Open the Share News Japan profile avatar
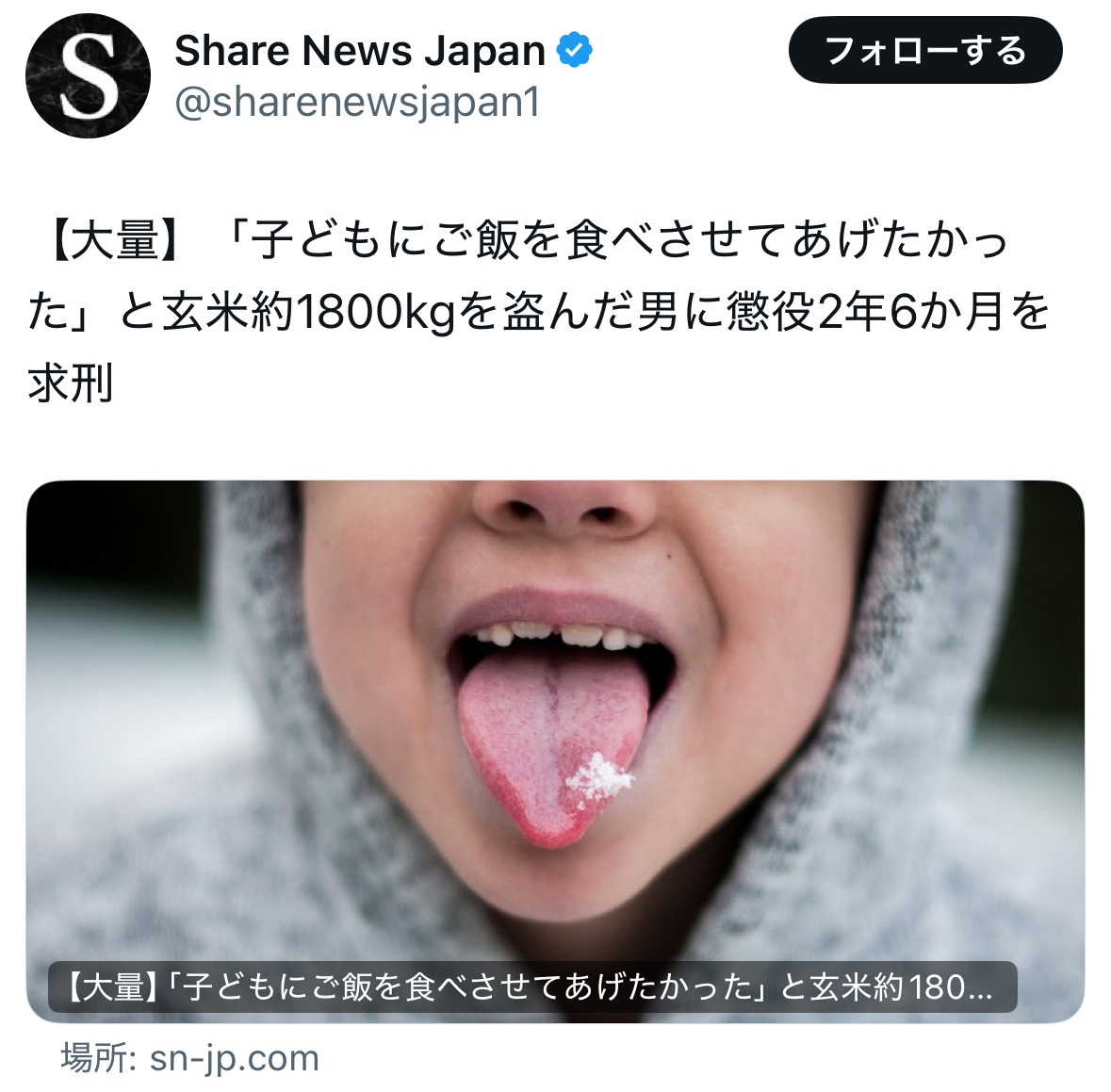This screenshot has width=1111, height=1092. 88,75
